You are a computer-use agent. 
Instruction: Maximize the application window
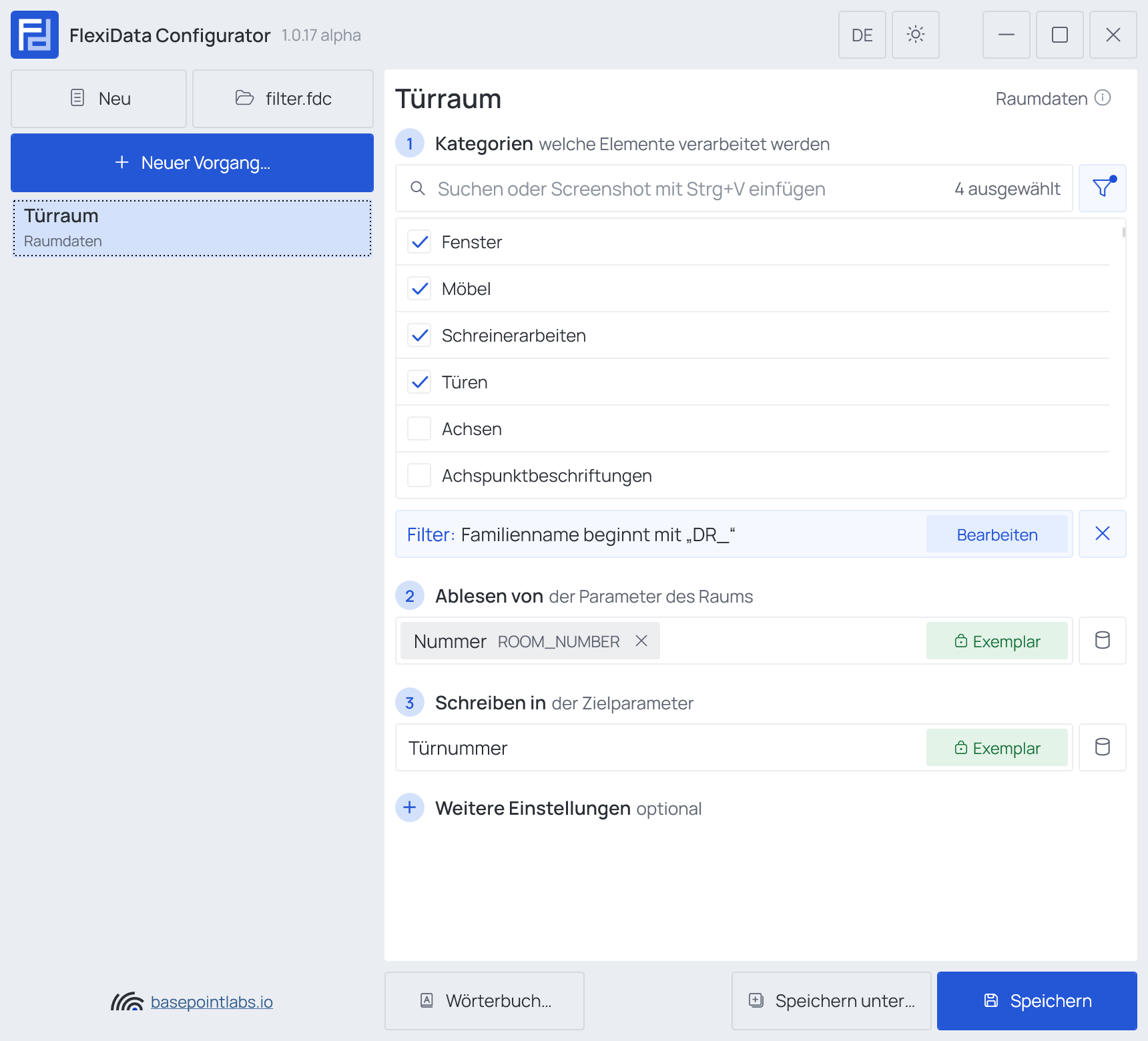click(x=1060, y=35)
